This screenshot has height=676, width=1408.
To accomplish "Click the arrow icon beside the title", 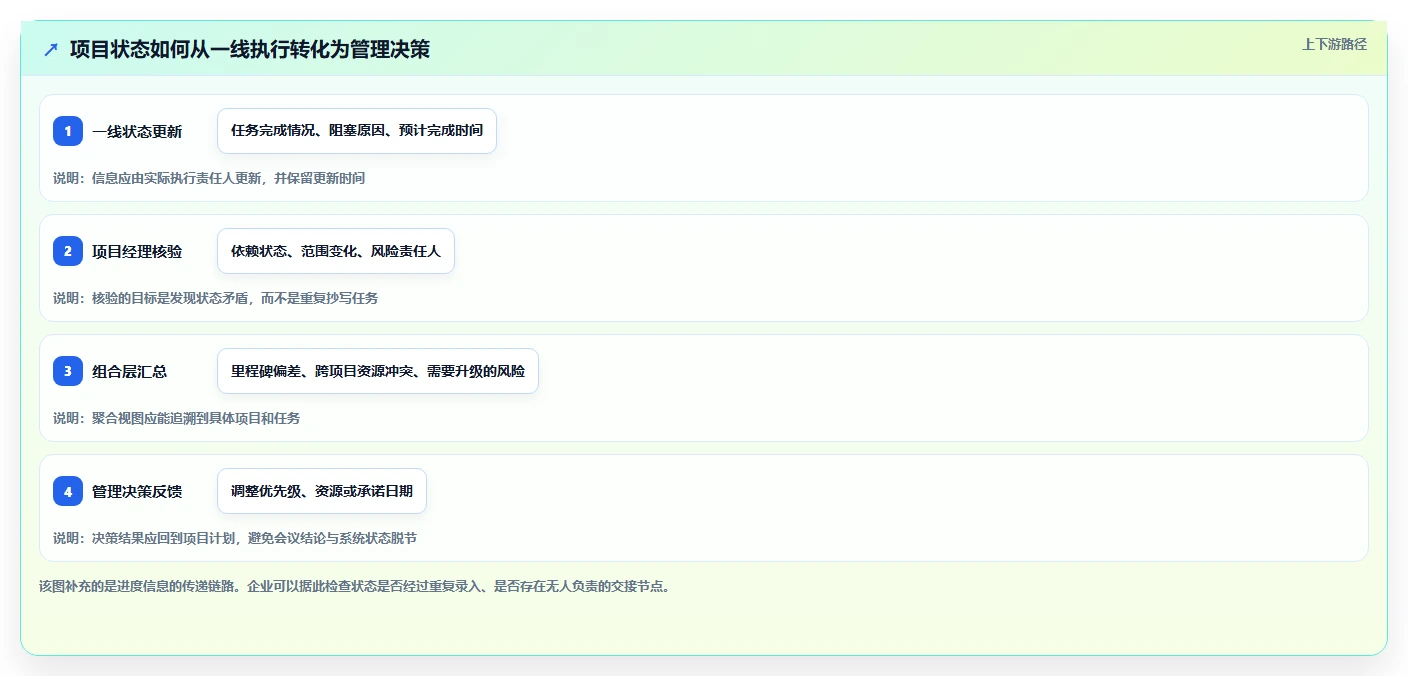I will tap(51, 49).
